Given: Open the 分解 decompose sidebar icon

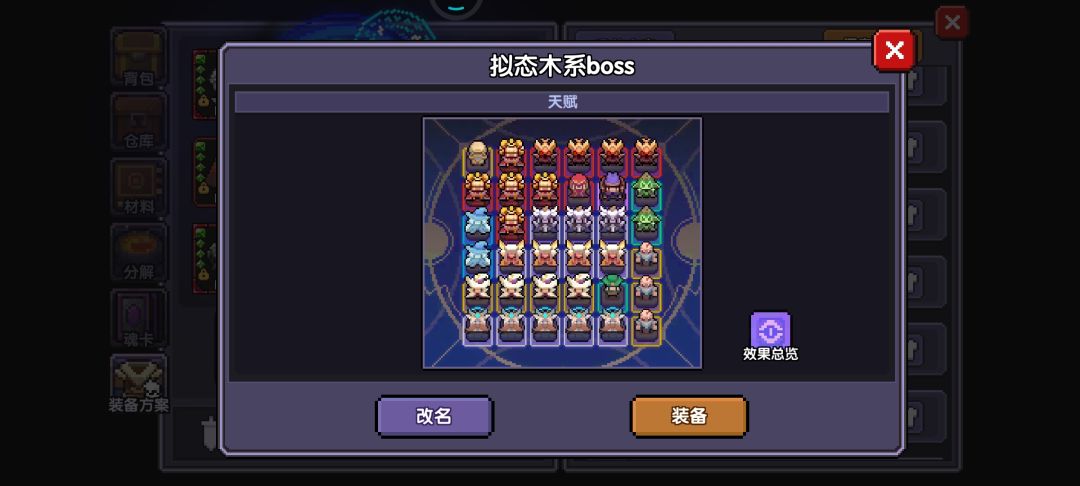Looking at the screenshot, I should point(138,253).
